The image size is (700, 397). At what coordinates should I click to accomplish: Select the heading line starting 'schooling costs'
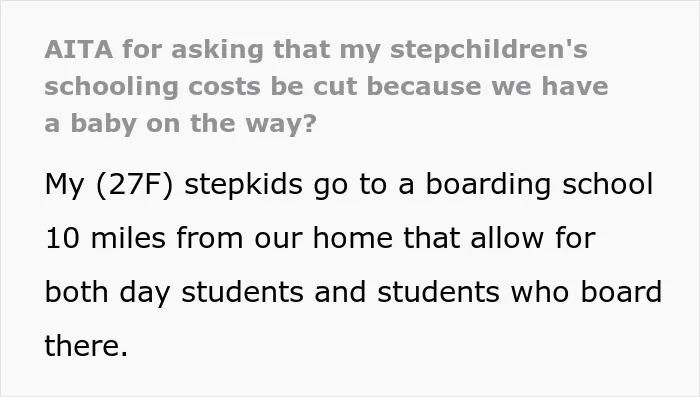tap(326, 87)
